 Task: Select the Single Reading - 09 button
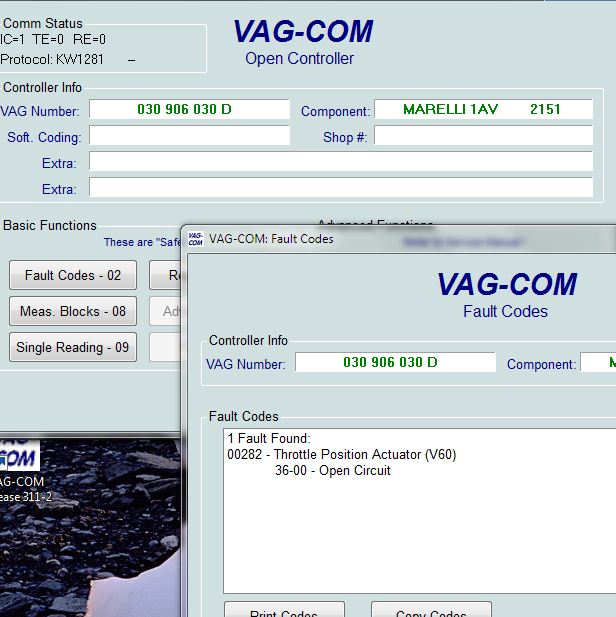tap(73, 347)
